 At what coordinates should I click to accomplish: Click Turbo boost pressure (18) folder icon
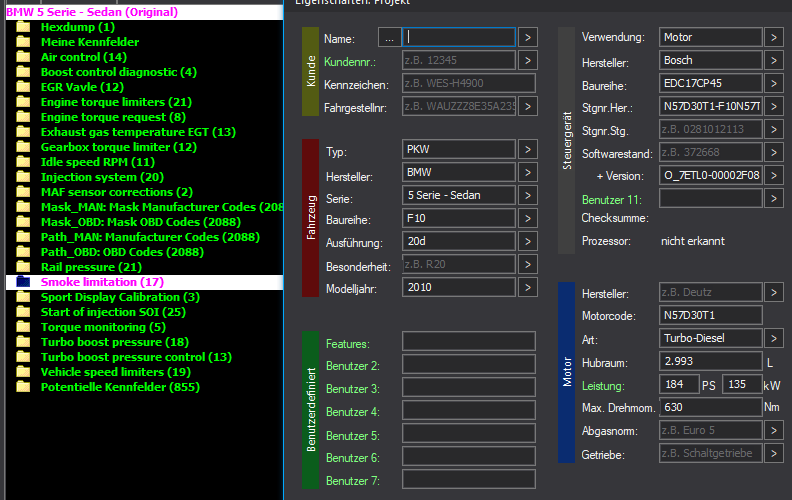[23, 342]
